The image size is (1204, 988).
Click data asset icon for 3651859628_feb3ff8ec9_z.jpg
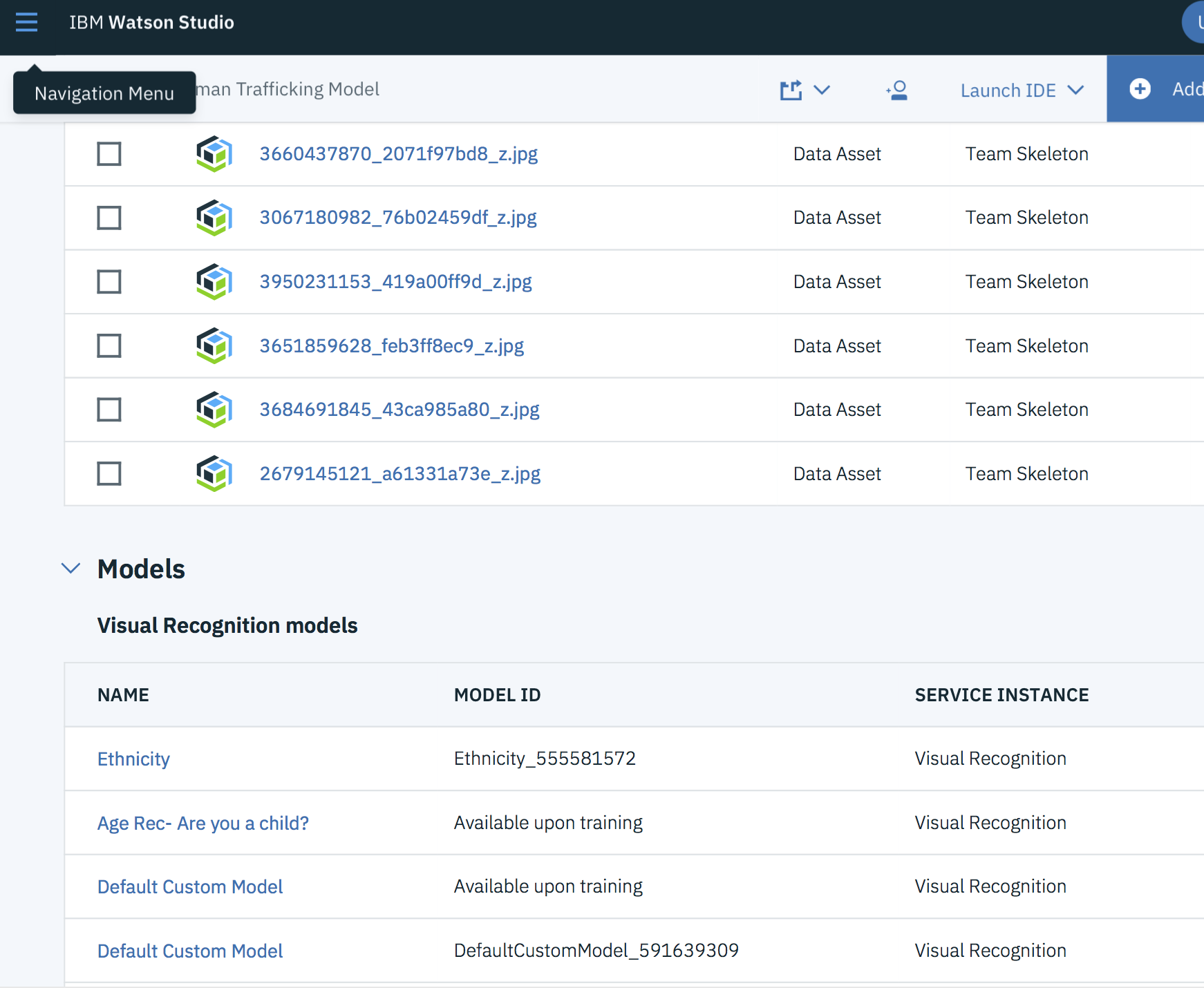(214, 345)
